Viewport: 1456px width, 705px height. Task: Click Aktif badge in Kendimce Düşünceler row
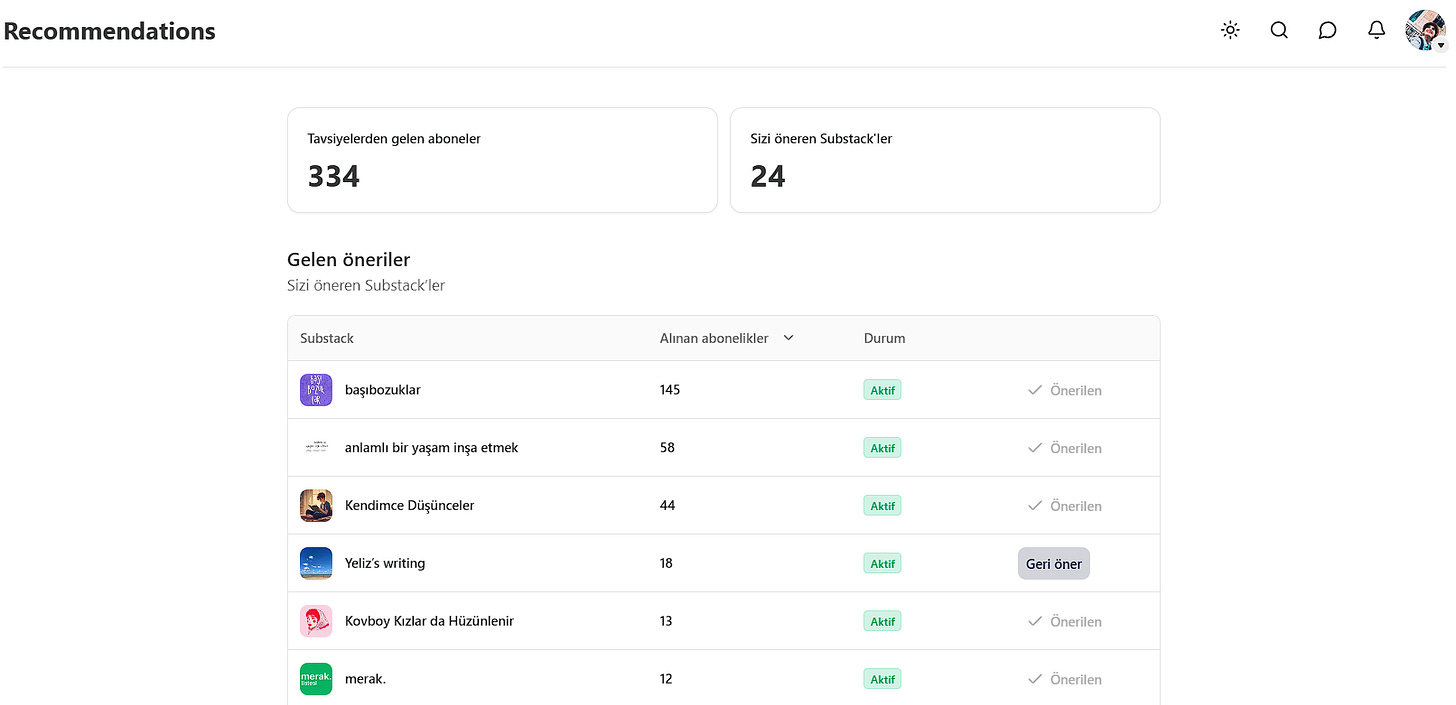coord(882,506)
